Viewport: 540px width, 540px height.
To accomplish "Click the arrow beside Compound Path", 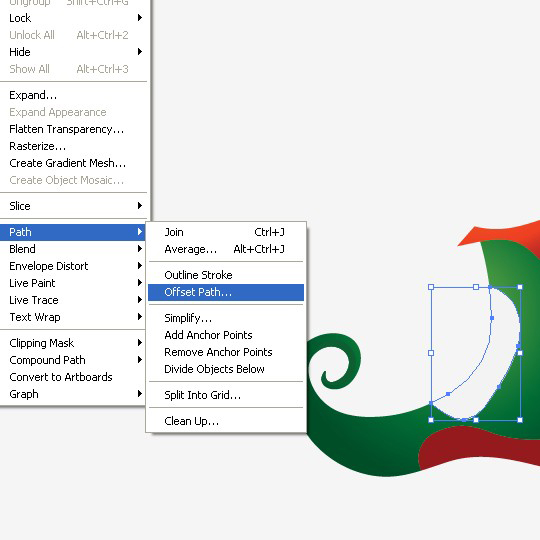I will coord(140,360).
